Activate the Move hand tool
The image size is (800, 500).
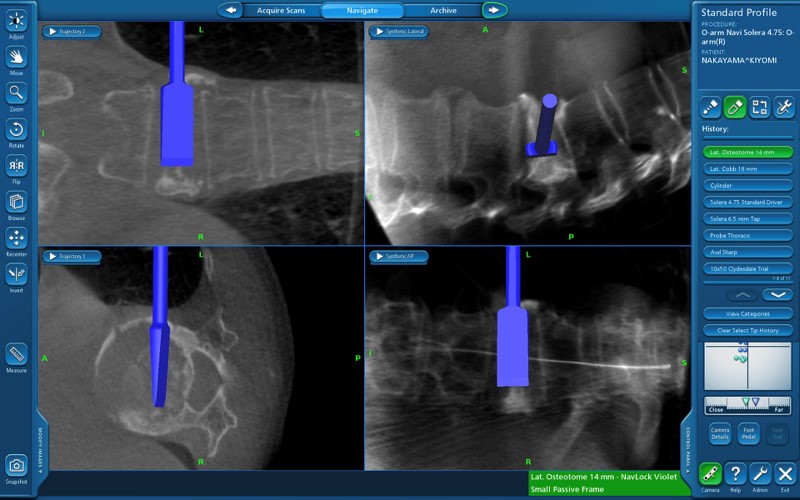[16, 57]
